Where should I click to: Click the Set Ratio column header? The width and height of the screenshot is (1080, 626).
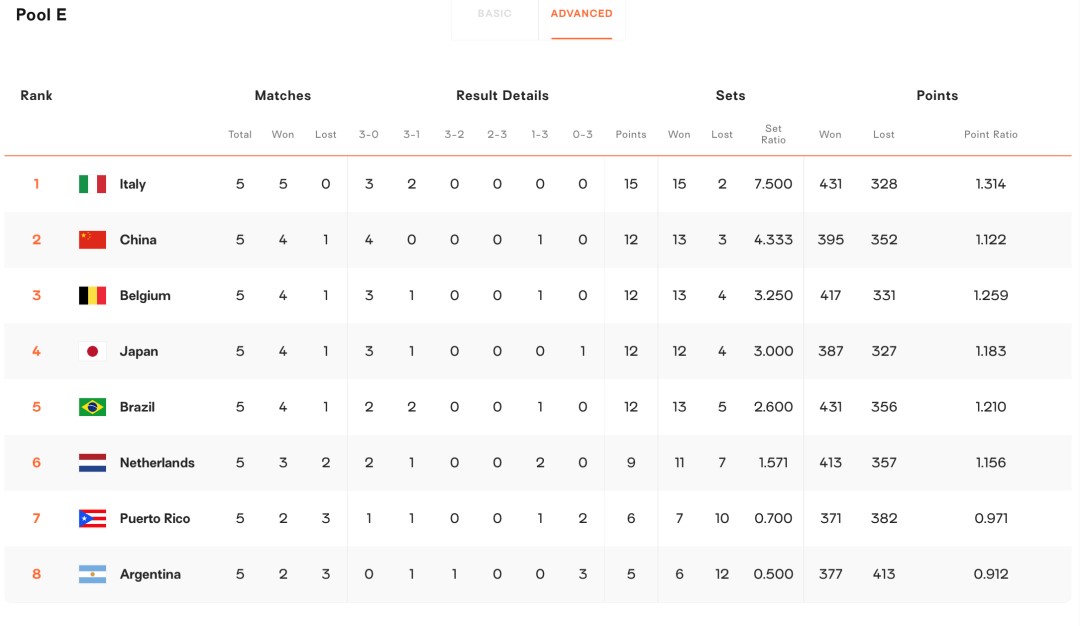pos(773,134)
